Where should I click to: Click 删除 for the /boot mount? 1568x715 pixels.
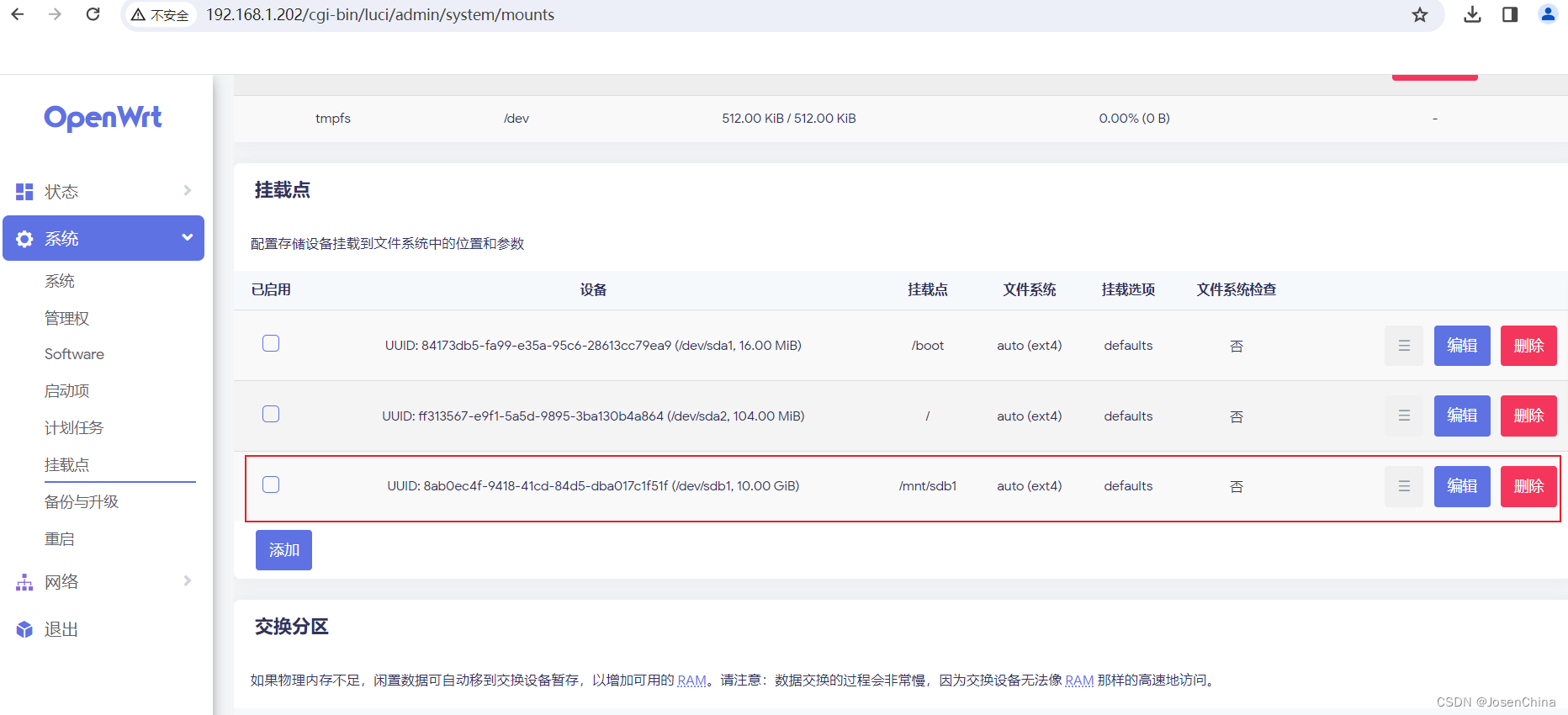[1528, 346]
